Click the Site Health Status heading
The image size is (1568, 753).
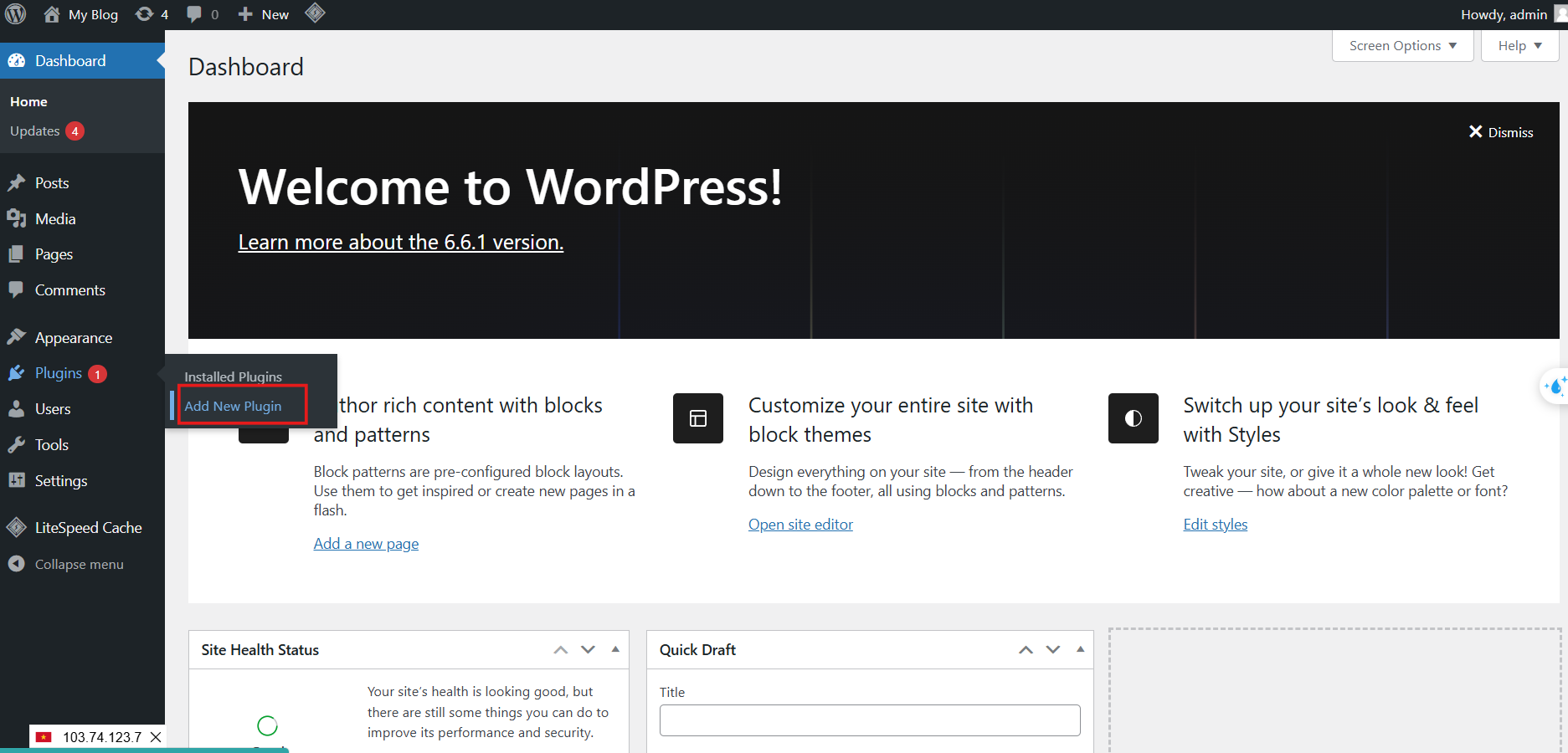click(x=260, y=650)
